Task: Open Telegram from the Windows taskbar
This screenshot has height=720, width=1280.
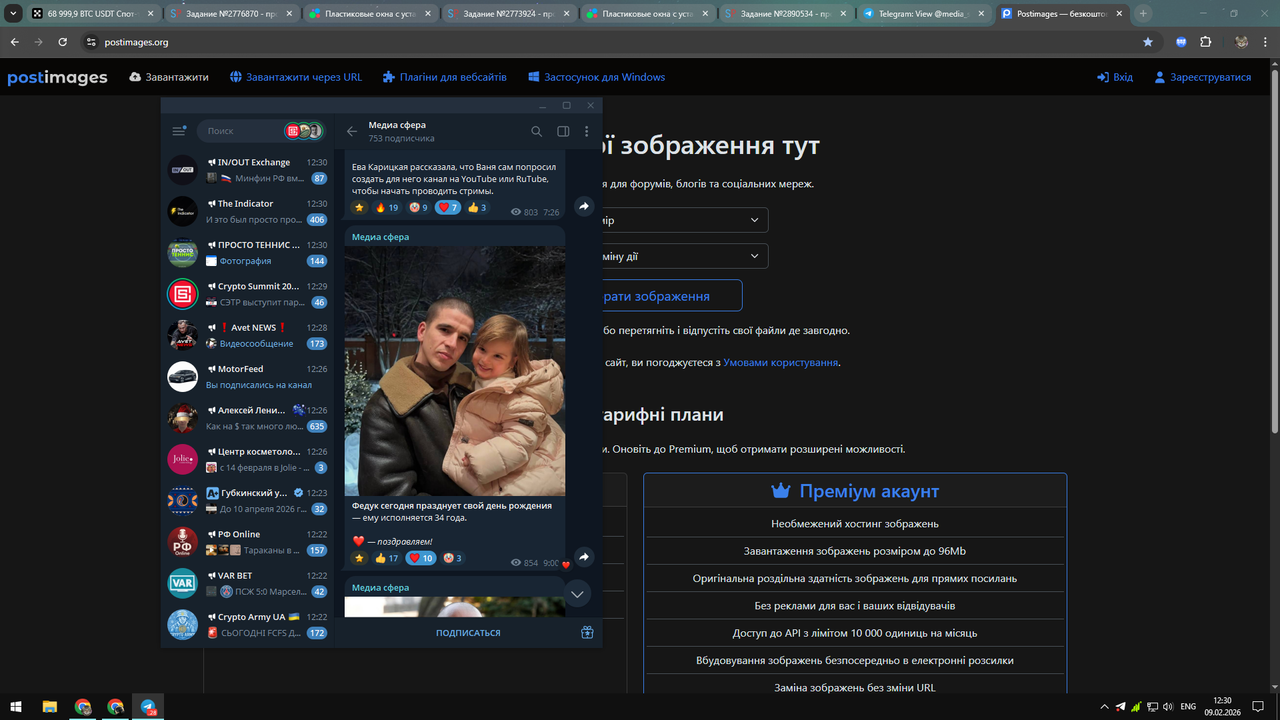Action: (148, 707)
